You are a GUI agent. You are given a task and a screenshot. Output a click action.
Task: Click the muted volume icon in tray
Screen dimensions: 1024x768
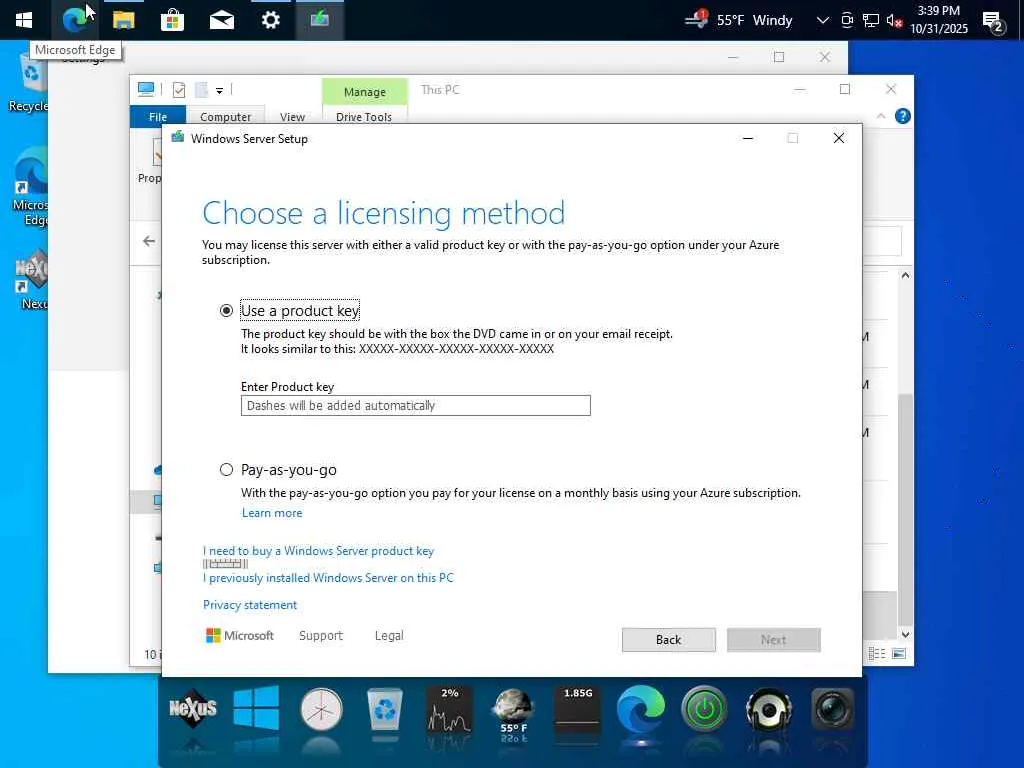(895, 20)
